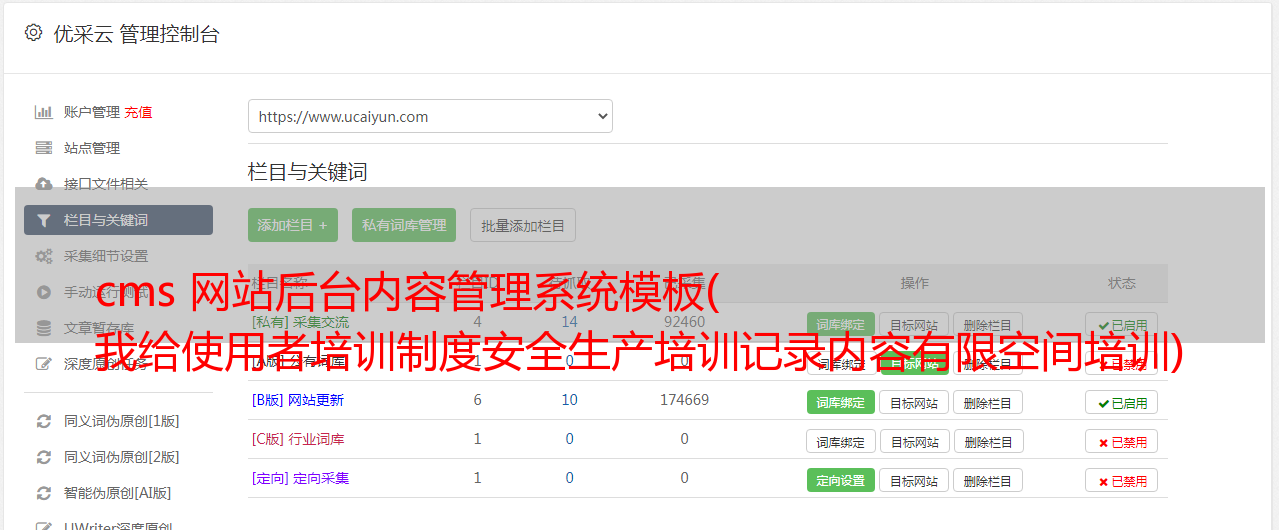Click 删除栏目 in the 行业词库 row
Viewport: 1279px width, 530px height.
pyautogui.click(x=988, y=441)
